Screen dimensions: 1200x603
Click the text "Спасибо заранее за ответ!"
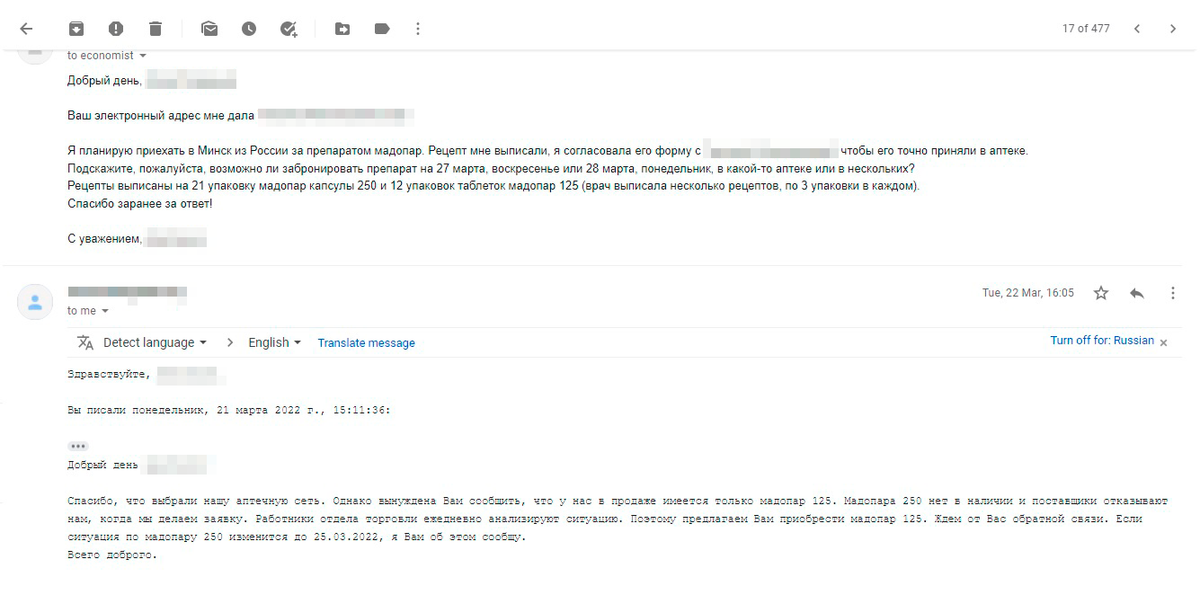point(140,204)
